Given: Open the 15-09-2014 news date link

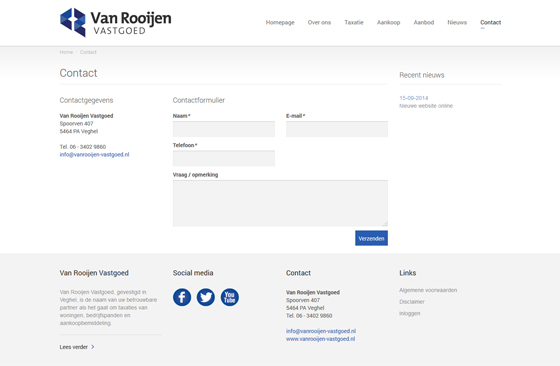Looking at the screenshot, I should [x=414, y=98].
